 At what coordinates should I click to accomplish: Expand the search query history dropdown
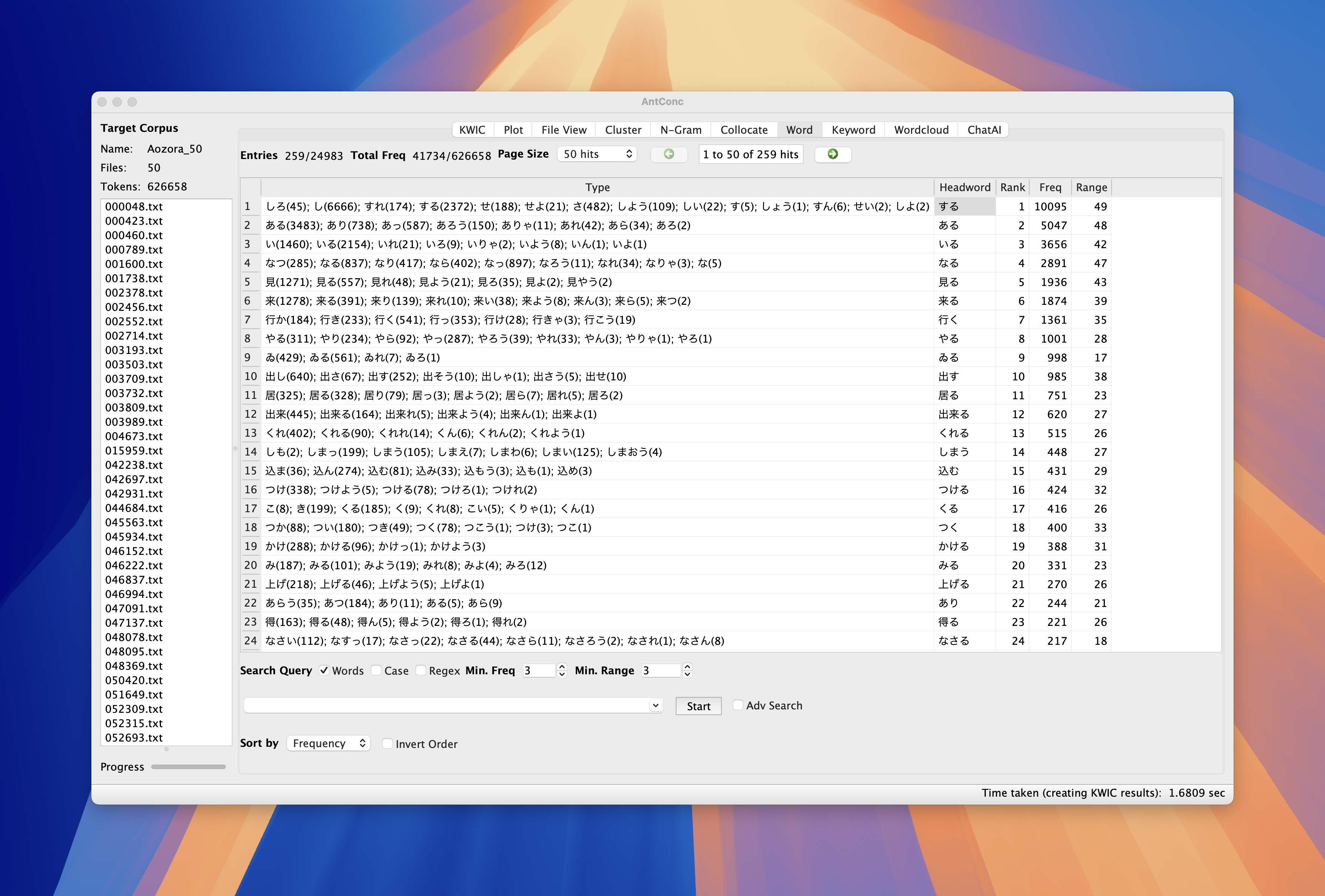pos(656,706)
